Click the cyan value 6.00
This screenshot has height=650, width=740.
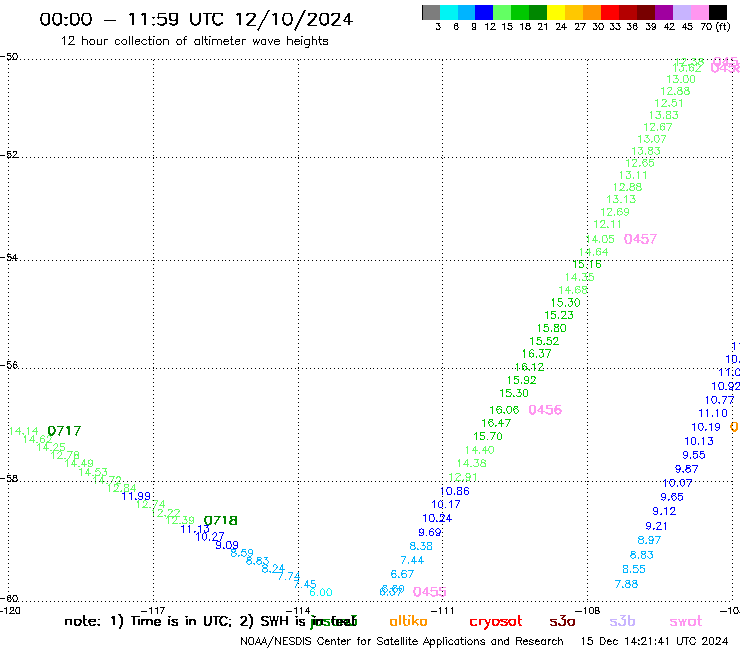pos(321,592)
